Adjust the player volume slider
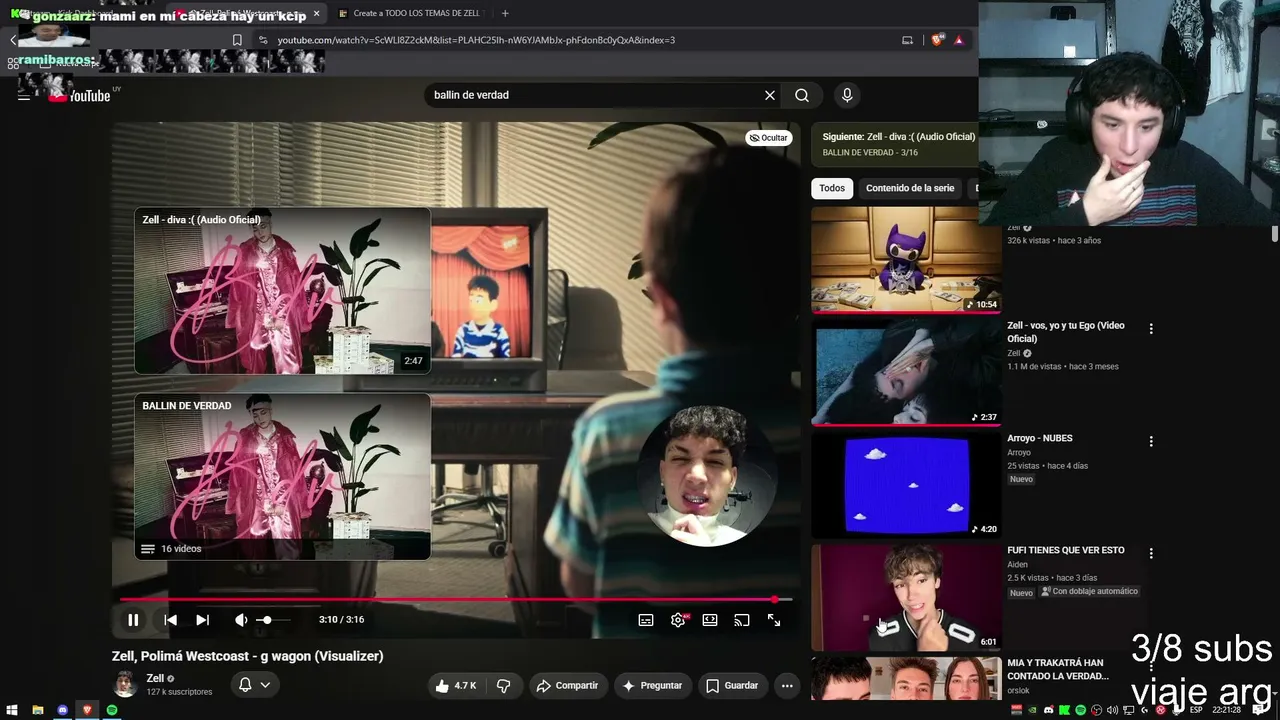This screenshot has height=720, width=1280. (x=274, y=620)
